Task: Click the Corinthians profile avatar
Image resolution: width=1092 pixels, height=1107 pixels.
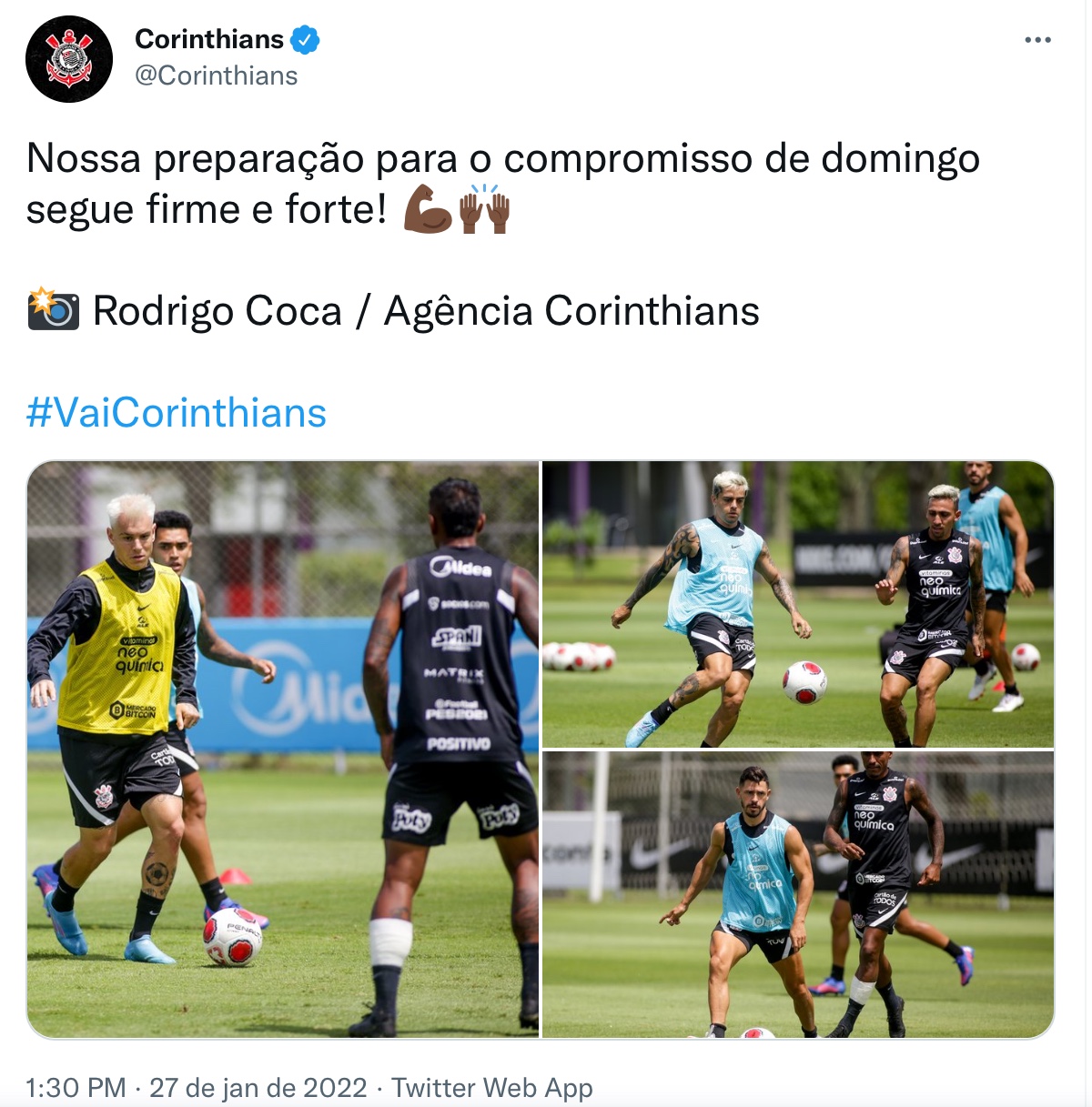Action: coord(69,59)
